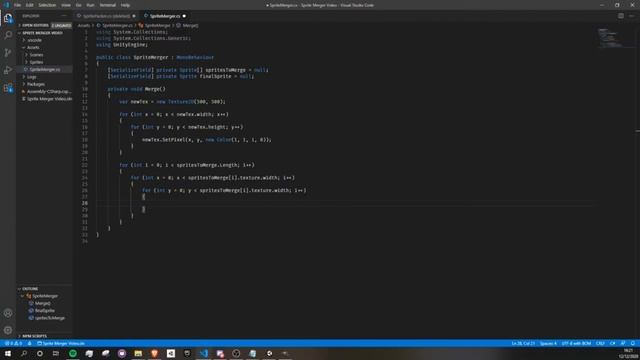
Task: Open the Run menu
Action: tap(90, 5)
